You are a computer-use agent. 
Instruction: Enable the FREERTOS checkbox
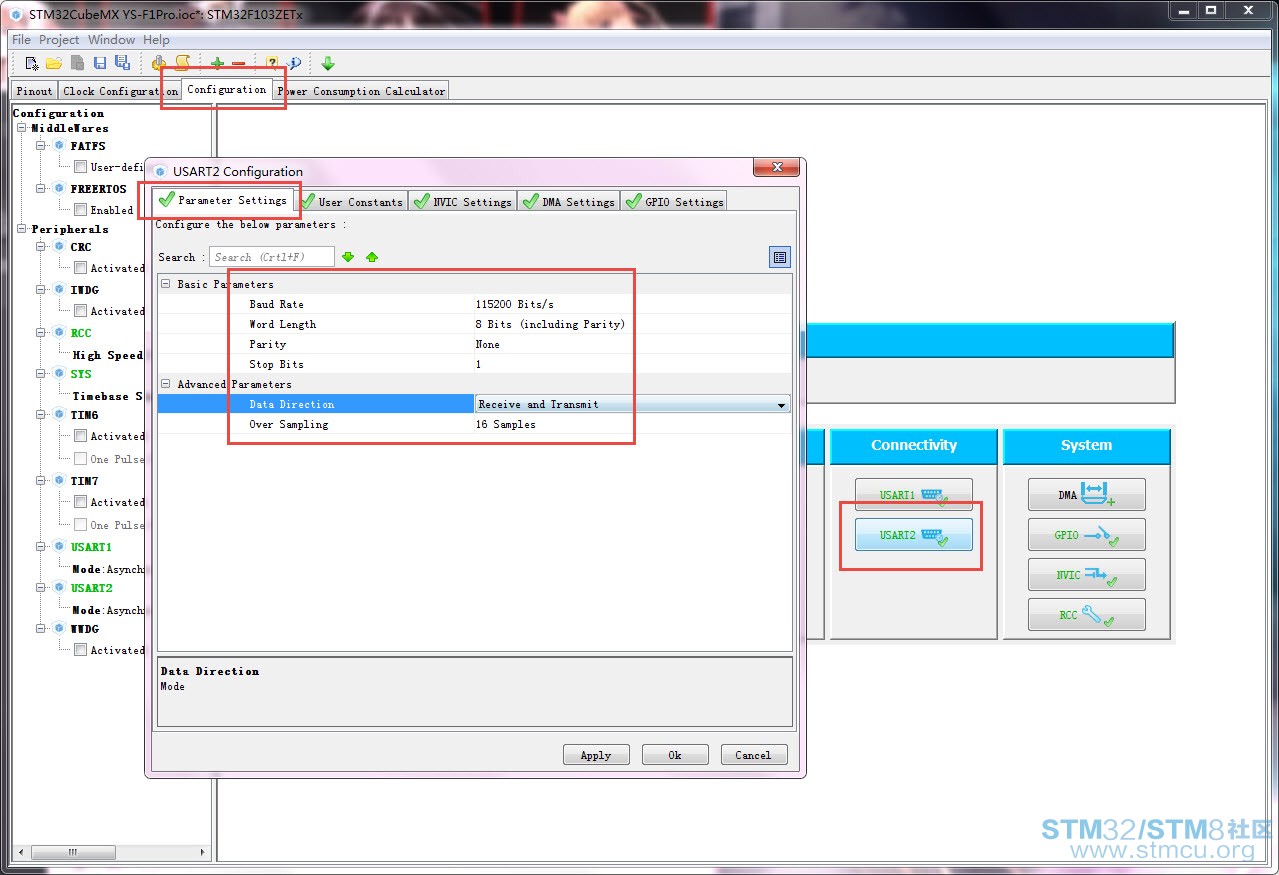pyautogui.click(x=80, y=210)
